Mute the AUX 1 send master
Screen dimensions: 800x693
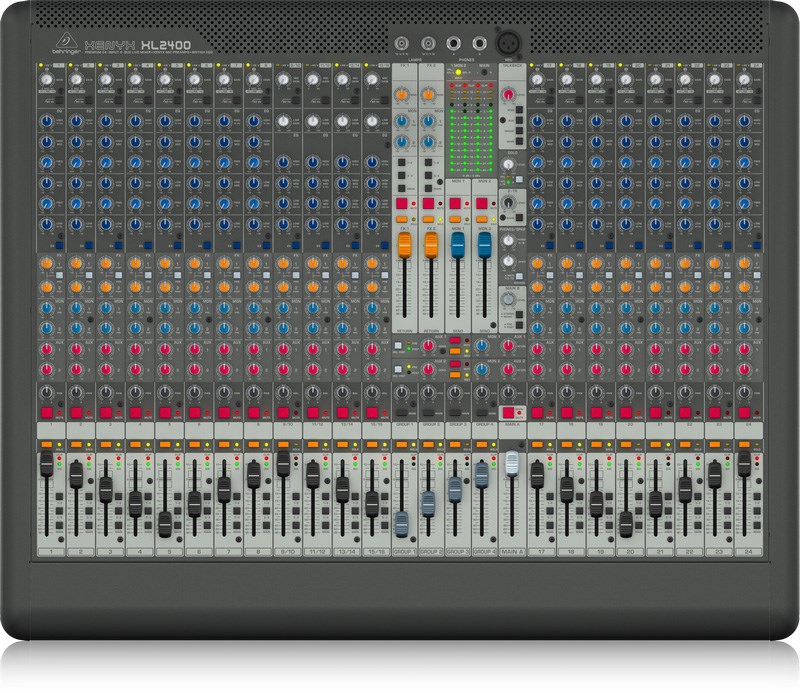pyautogui.click(x=455, y=340)
